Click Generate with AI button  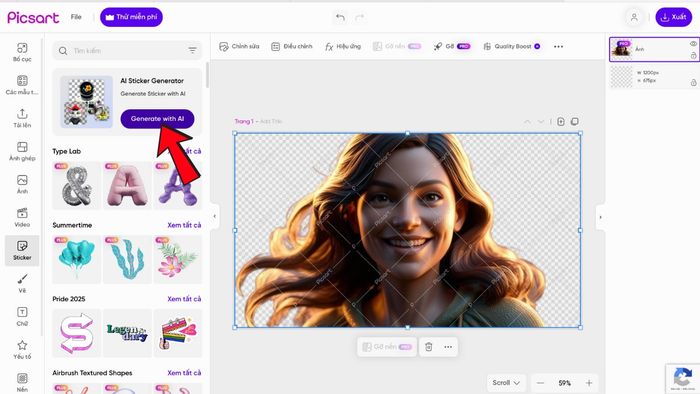(157, 119)
